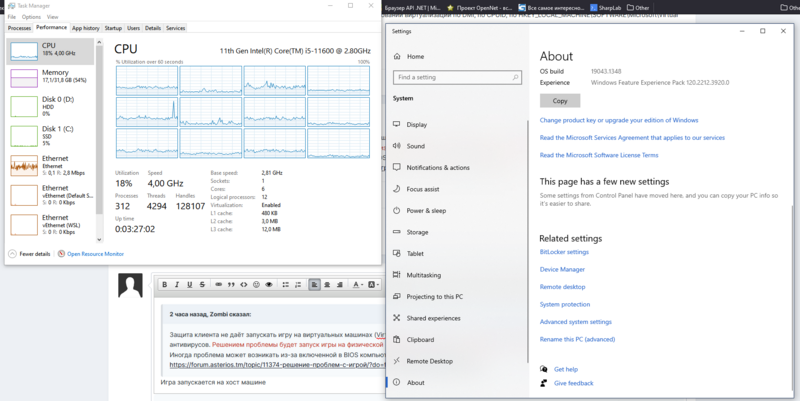Open Storage settings
The height and width of the screenshot is (401, 800).
[417, 232]
